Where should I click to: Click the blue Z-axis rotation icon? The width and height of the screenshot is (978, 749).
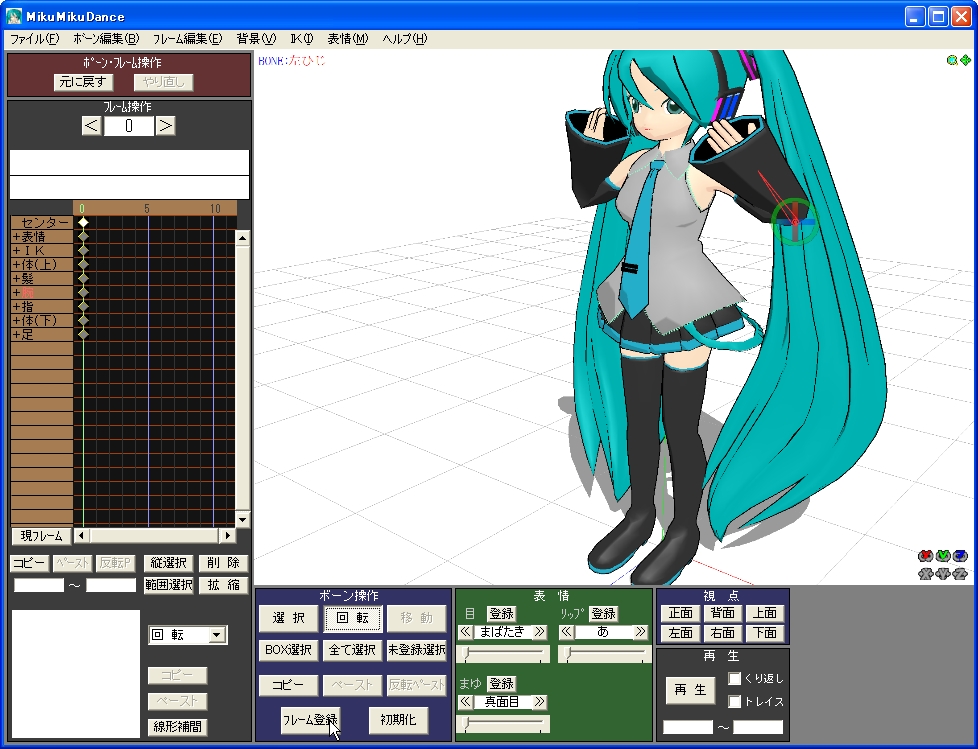click(x=961, y=556)
